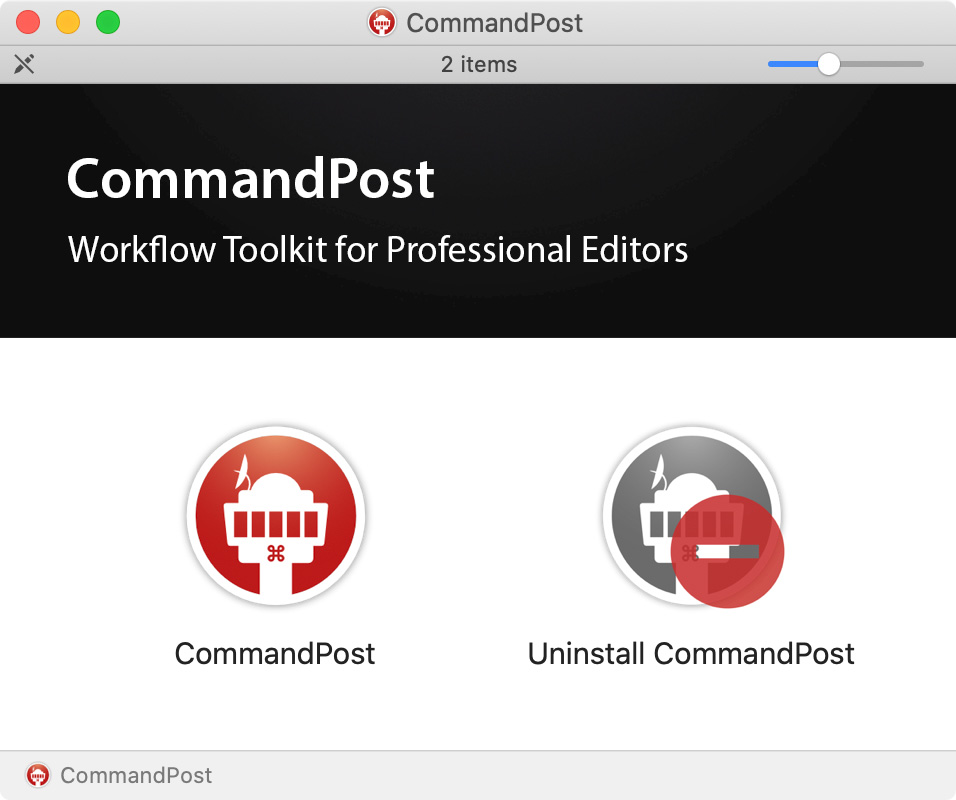Click the "2 items" status text

479,64
